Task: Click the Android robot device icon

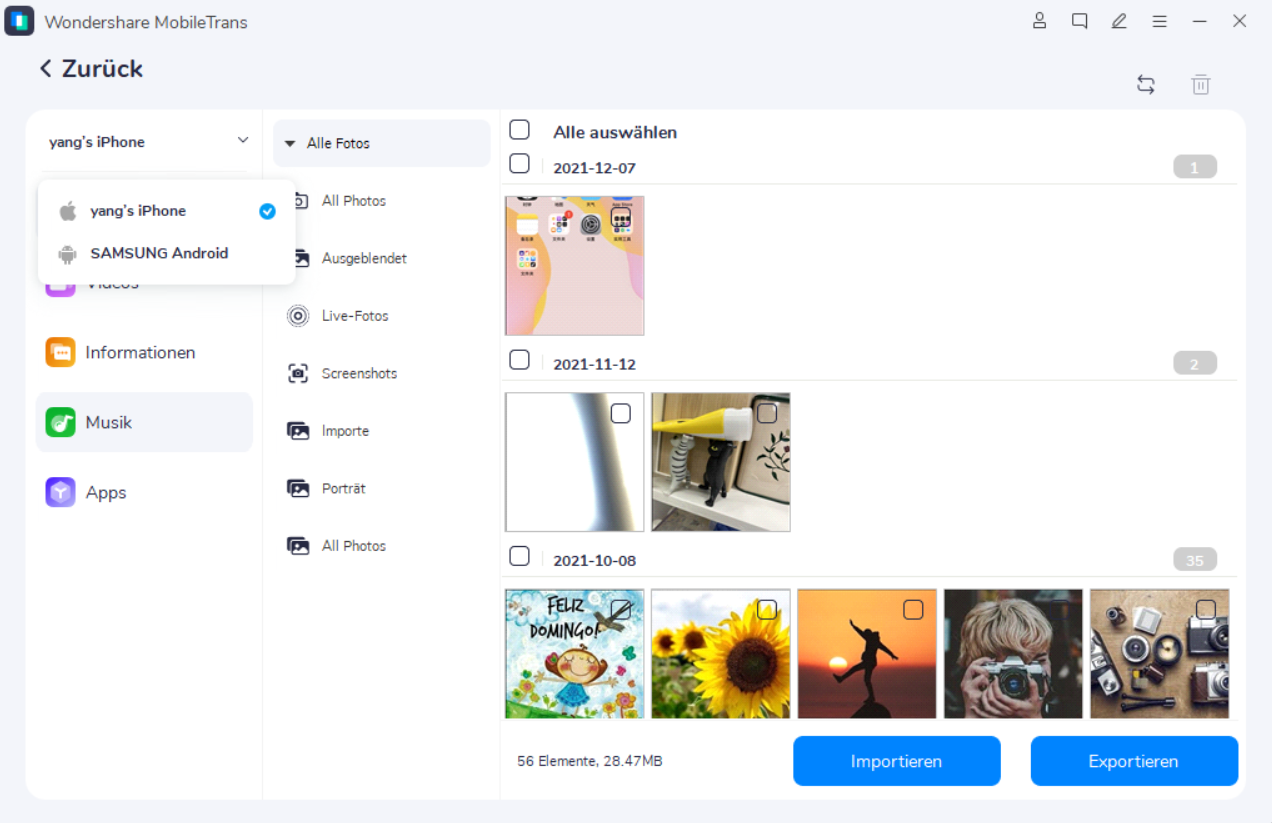Action: point(68,254)
